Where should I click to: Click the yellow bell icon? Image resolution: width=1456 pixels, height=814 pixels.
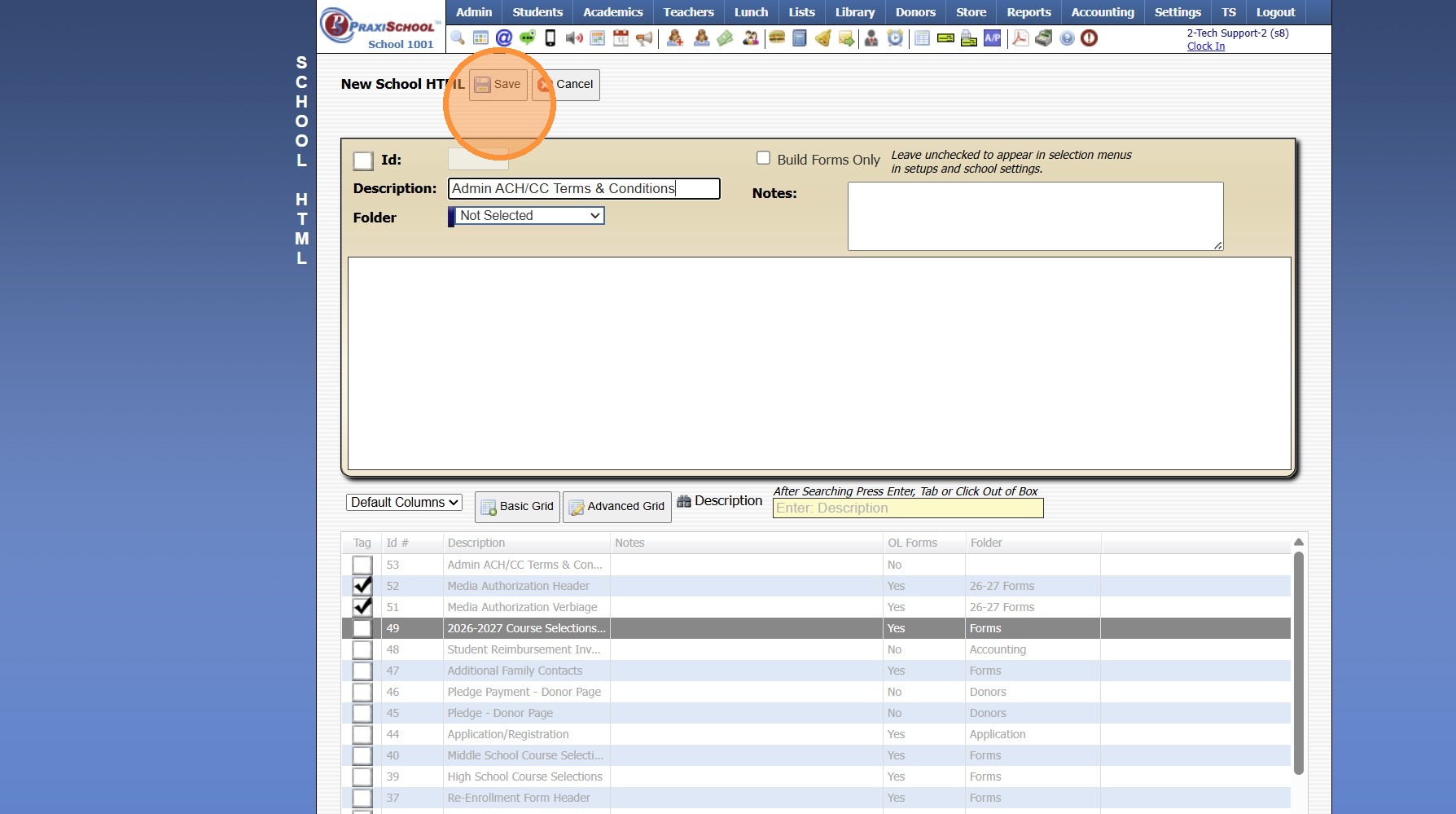823,38
